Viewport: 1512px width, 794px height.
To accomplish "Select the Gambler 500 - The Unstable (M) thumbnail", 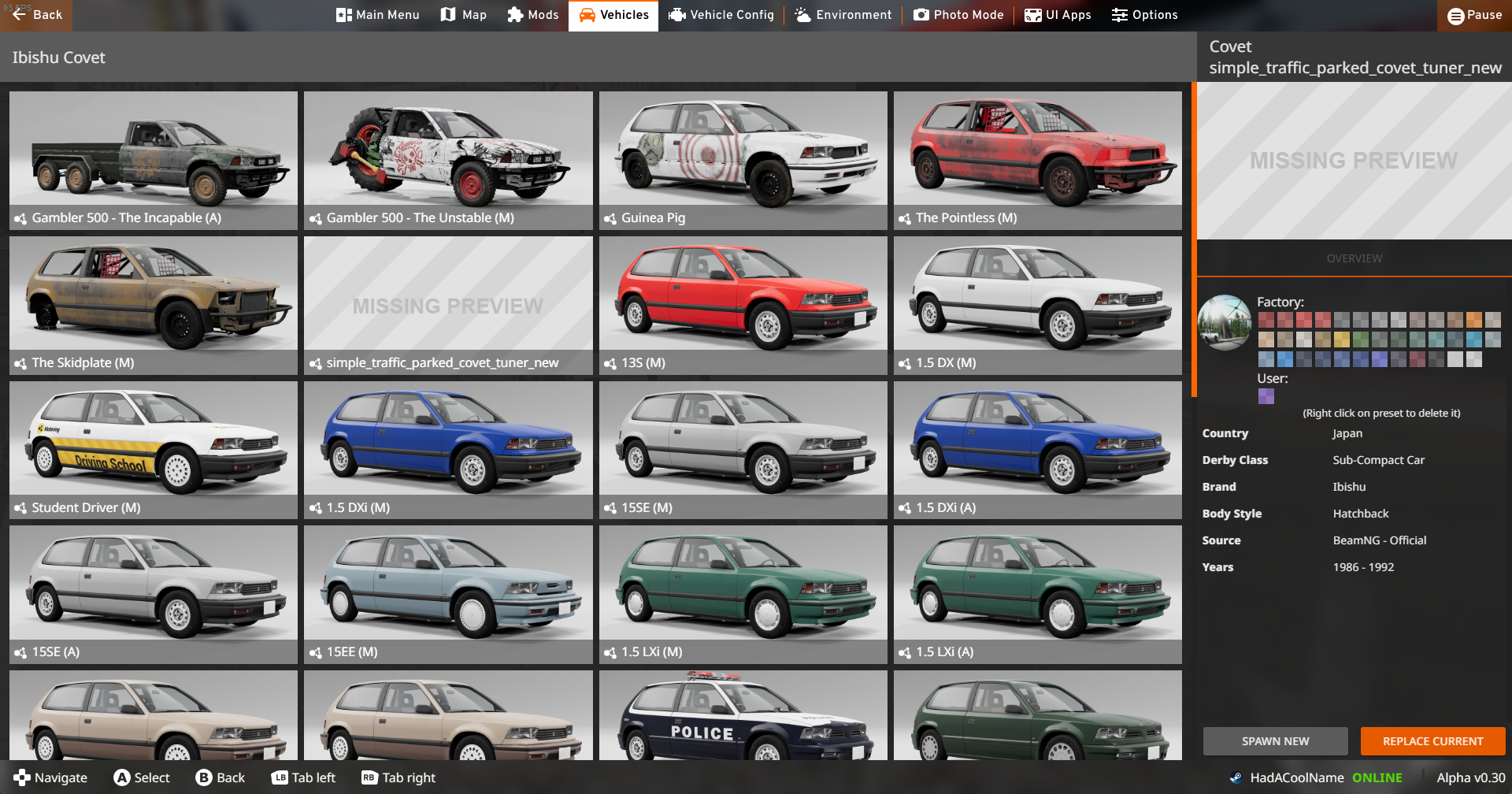I will coord(448,161).
